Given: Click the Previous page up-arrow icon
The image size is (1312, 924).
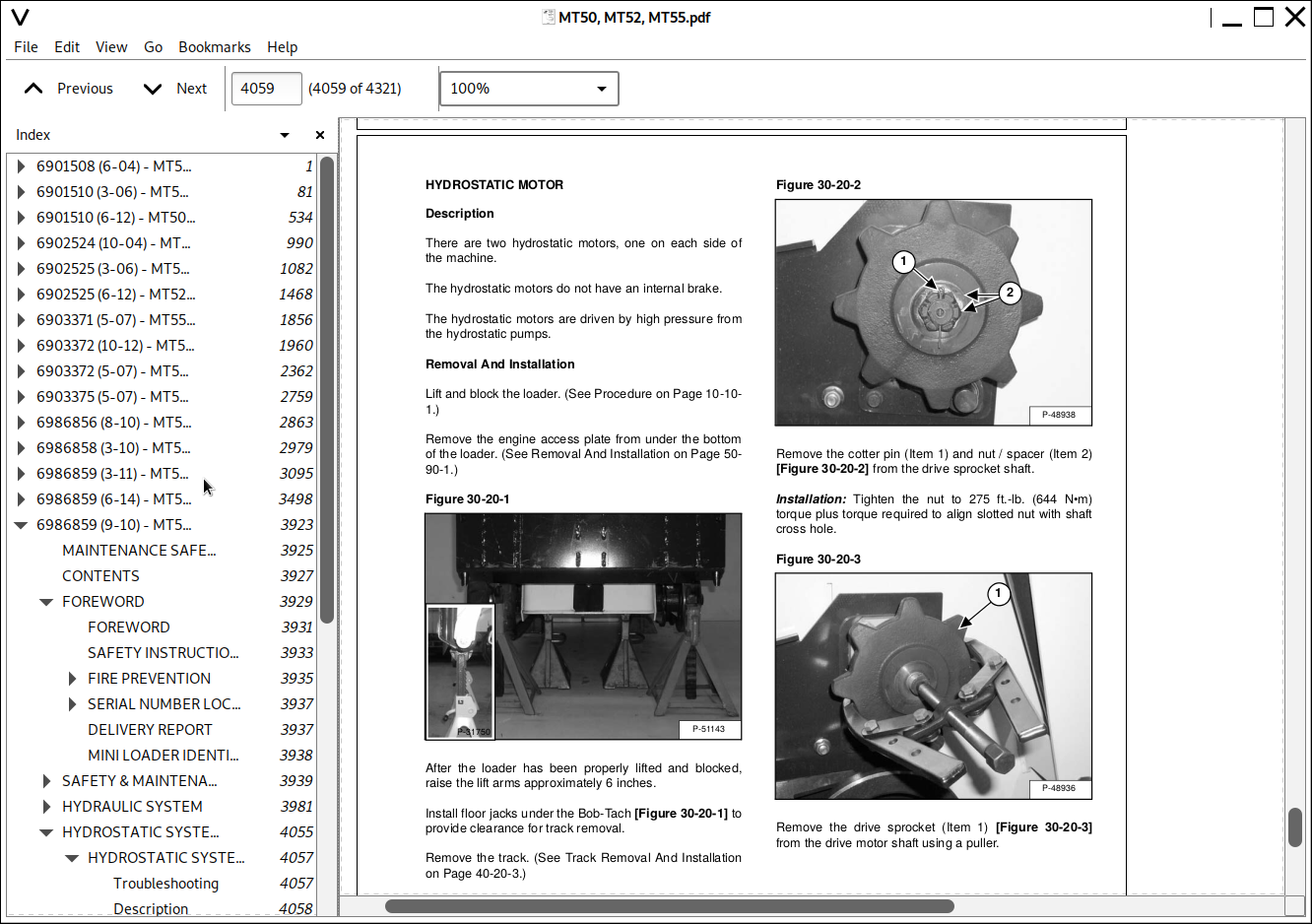Looking at the screenshot, I should click(x=33, y=89).
